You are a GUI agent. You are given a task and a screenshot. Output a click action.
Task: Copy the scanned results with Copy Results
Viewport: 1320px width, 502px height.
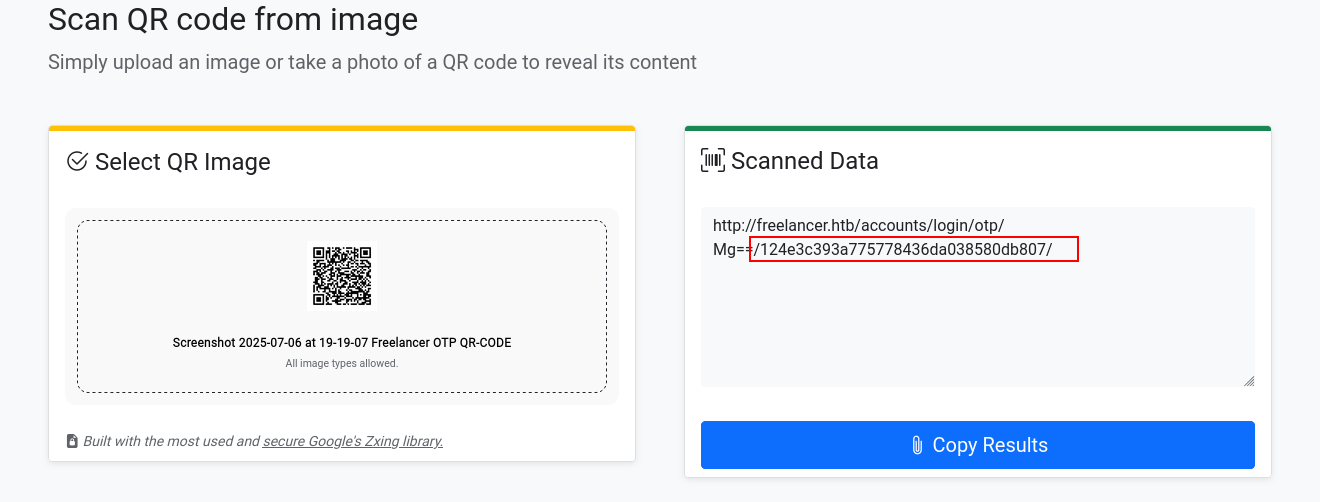click(978, 445)
